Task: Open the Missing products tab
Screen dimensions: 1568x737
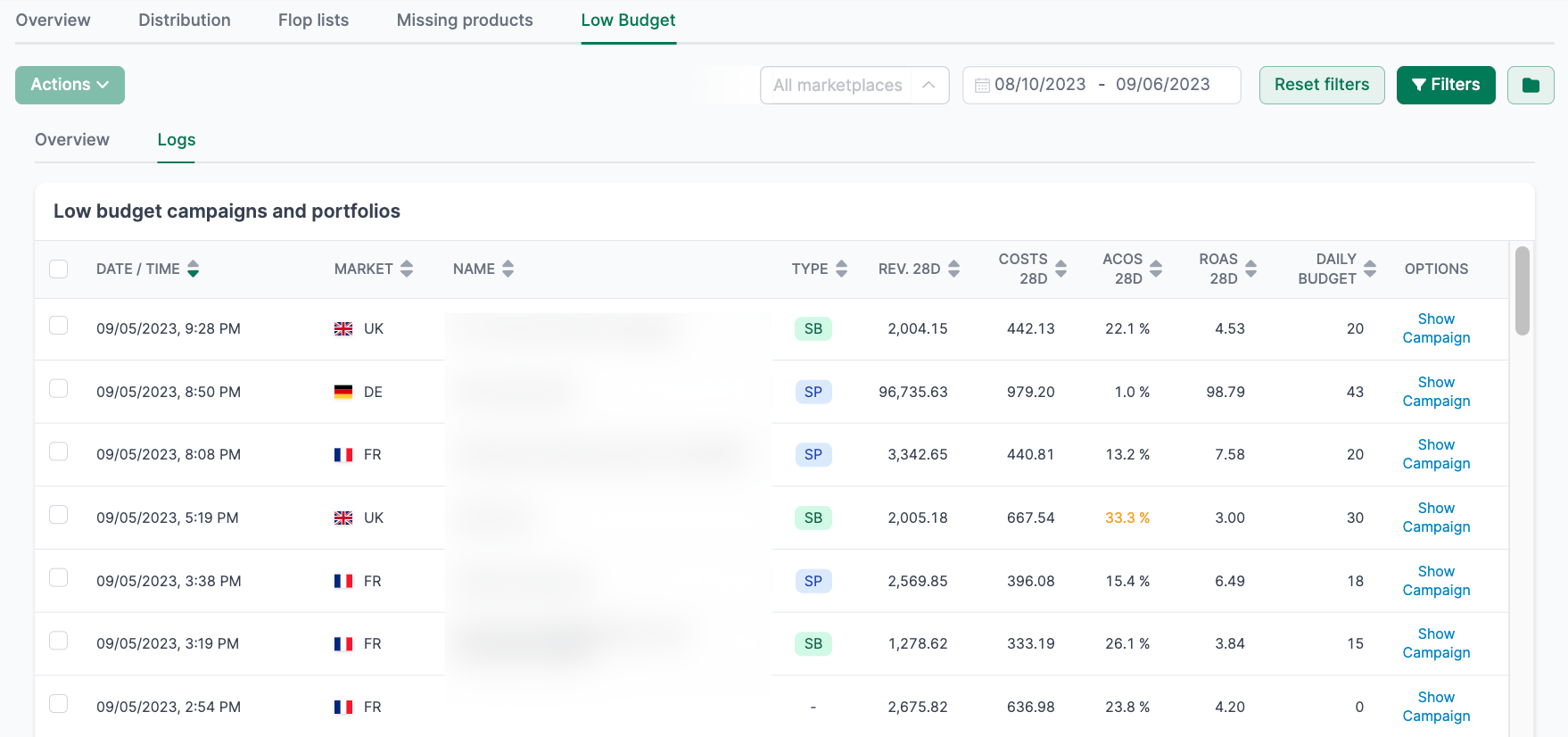Action: coord(465,20)
